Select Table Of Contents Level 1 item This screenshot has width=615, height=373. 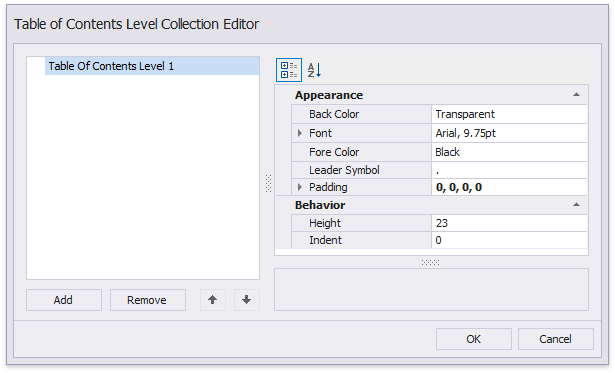[152, 66]
